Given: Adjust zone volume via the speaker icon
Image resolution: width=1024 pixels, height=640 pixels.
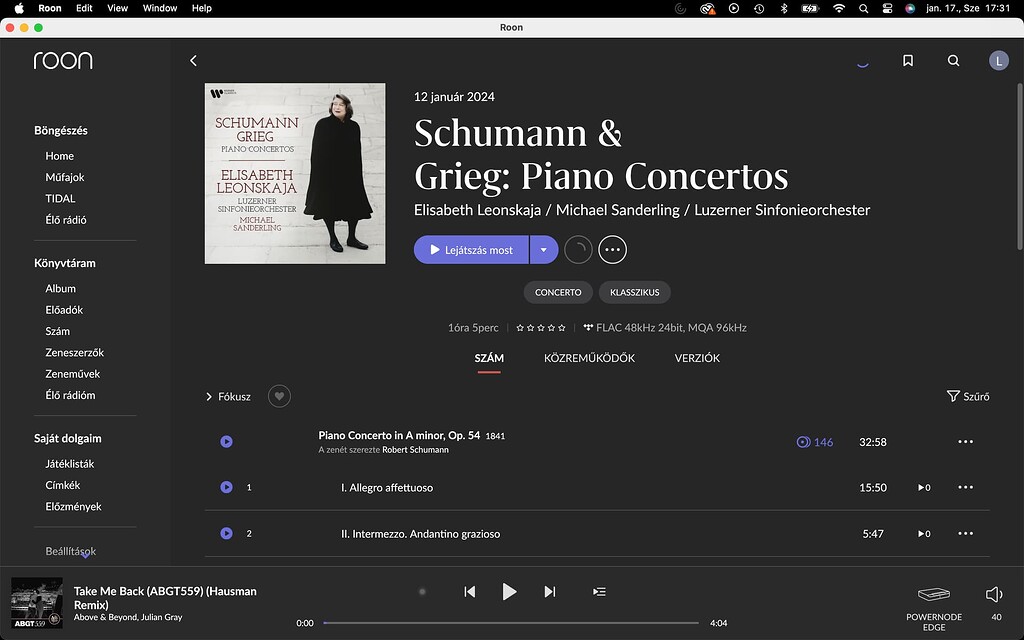Looking at the screenshot, I should (993, 592).
